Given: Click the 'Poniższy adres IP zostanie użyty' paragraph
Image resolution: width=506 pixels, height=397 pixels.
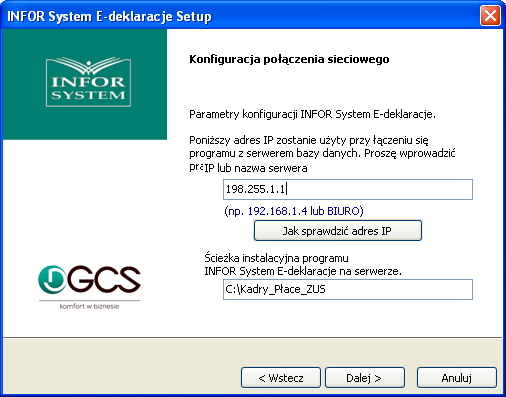Looking at the screenshot, I should (x=322, y=147).
